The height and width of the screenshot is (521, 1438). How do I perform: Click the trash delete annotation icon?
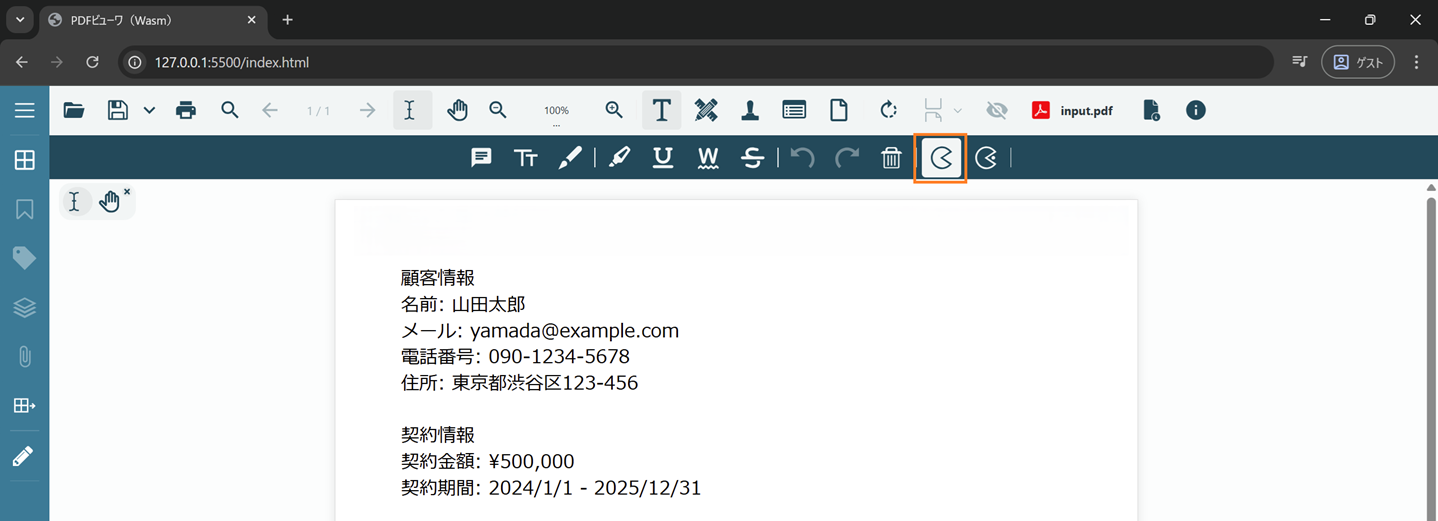pyautogui.click(x=891, y=158)
